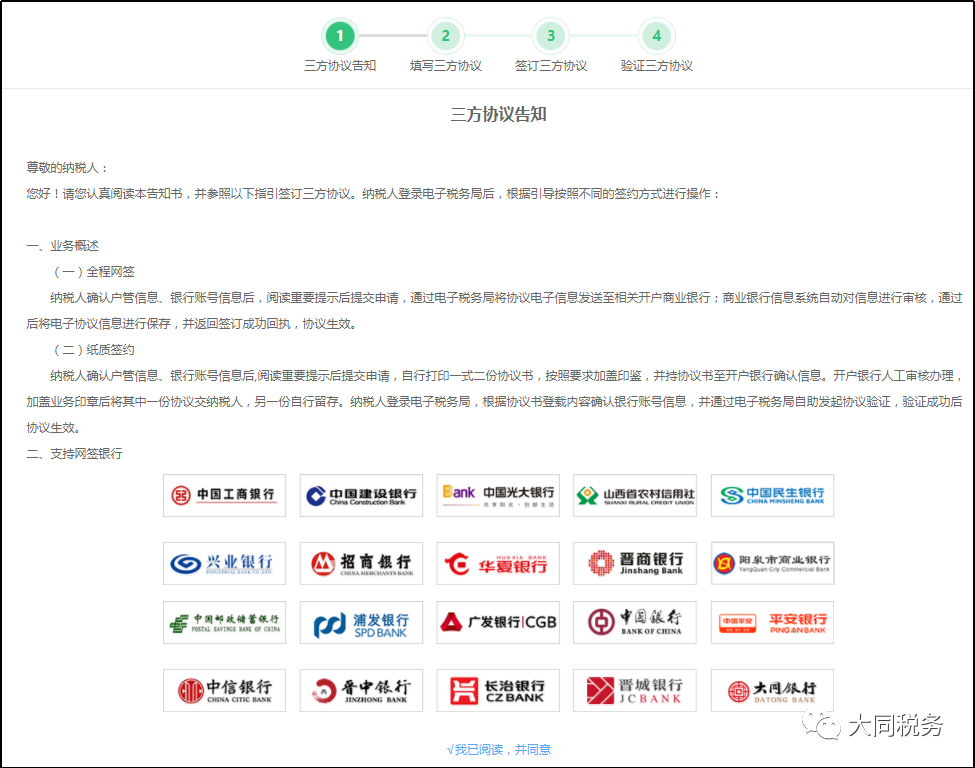
Task: Click the 二、支持网签银行 section heading
Action: pos(75,454)
